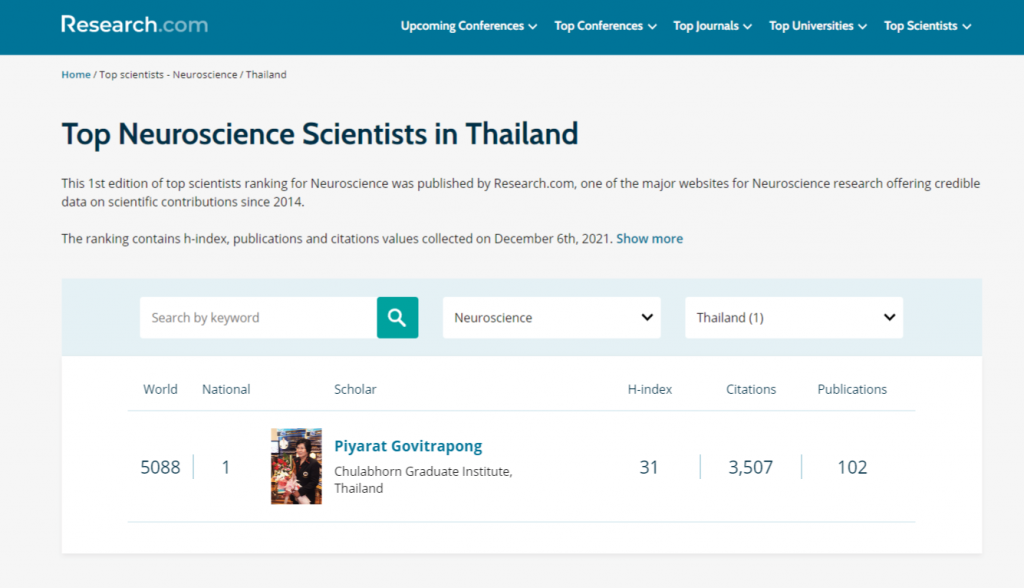Click the Search by keyword field

coord(258,318)
